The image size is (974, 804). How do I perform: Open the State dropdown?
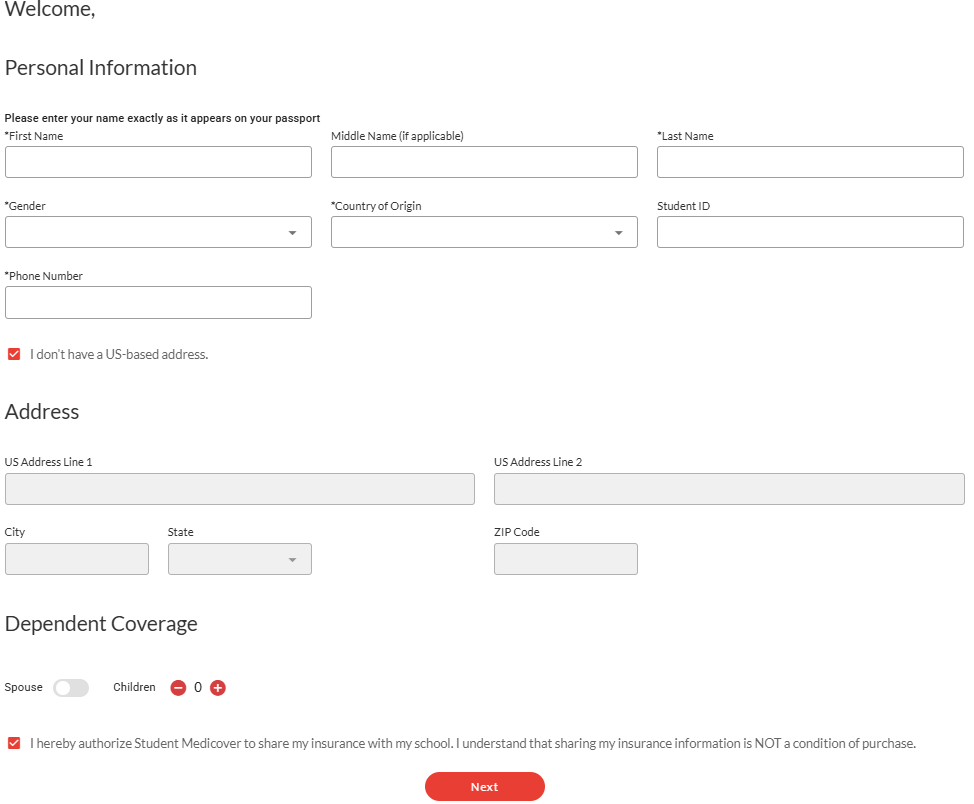coord(240,559)
